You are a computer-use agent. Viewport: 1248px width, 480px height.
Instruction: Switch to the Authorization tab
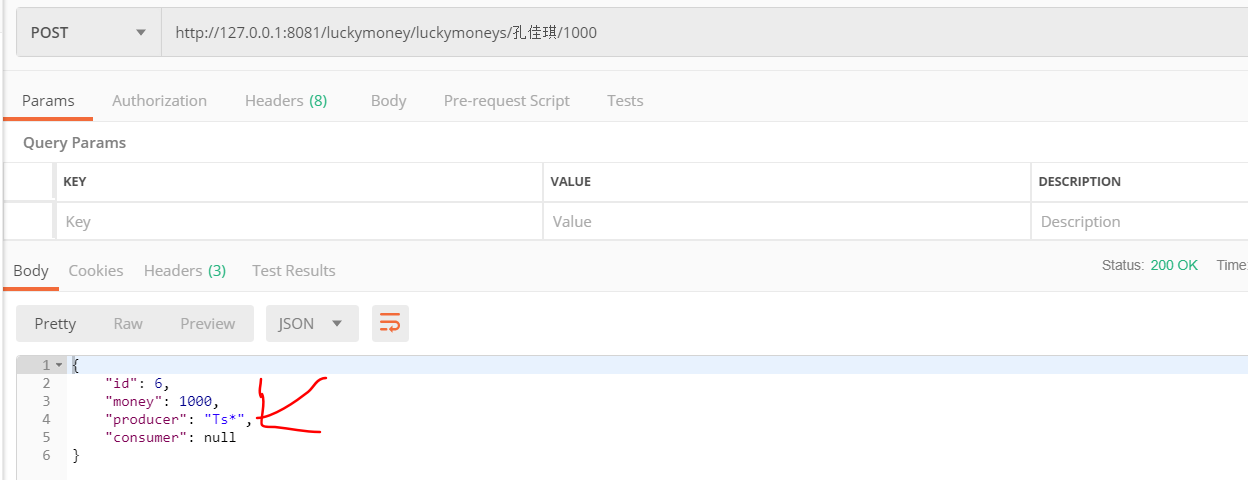click(x=159, y=101)
